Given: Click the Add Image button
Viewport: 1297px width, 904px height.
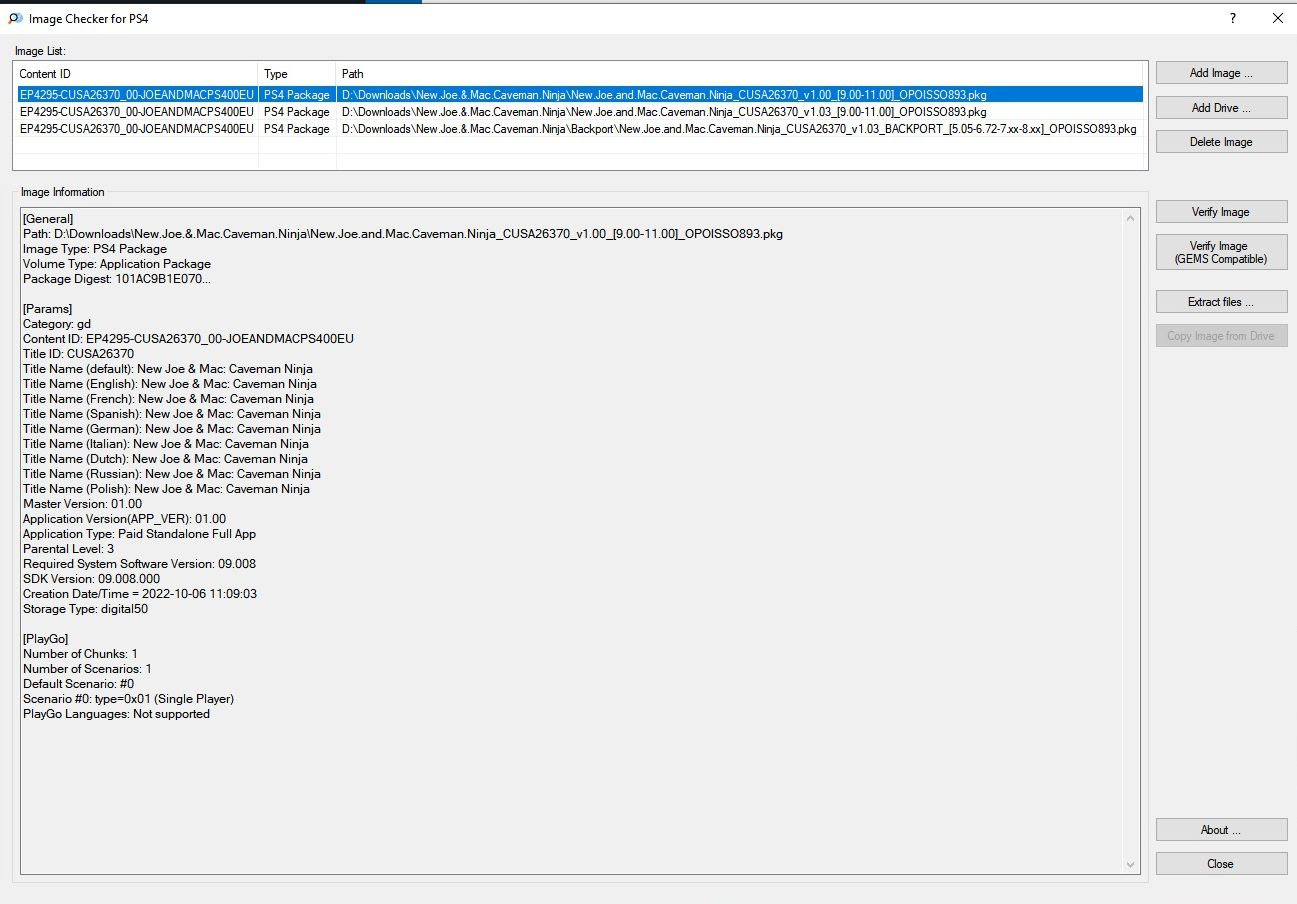Looking at the screenshot, I should click(x=1221, y=73).
